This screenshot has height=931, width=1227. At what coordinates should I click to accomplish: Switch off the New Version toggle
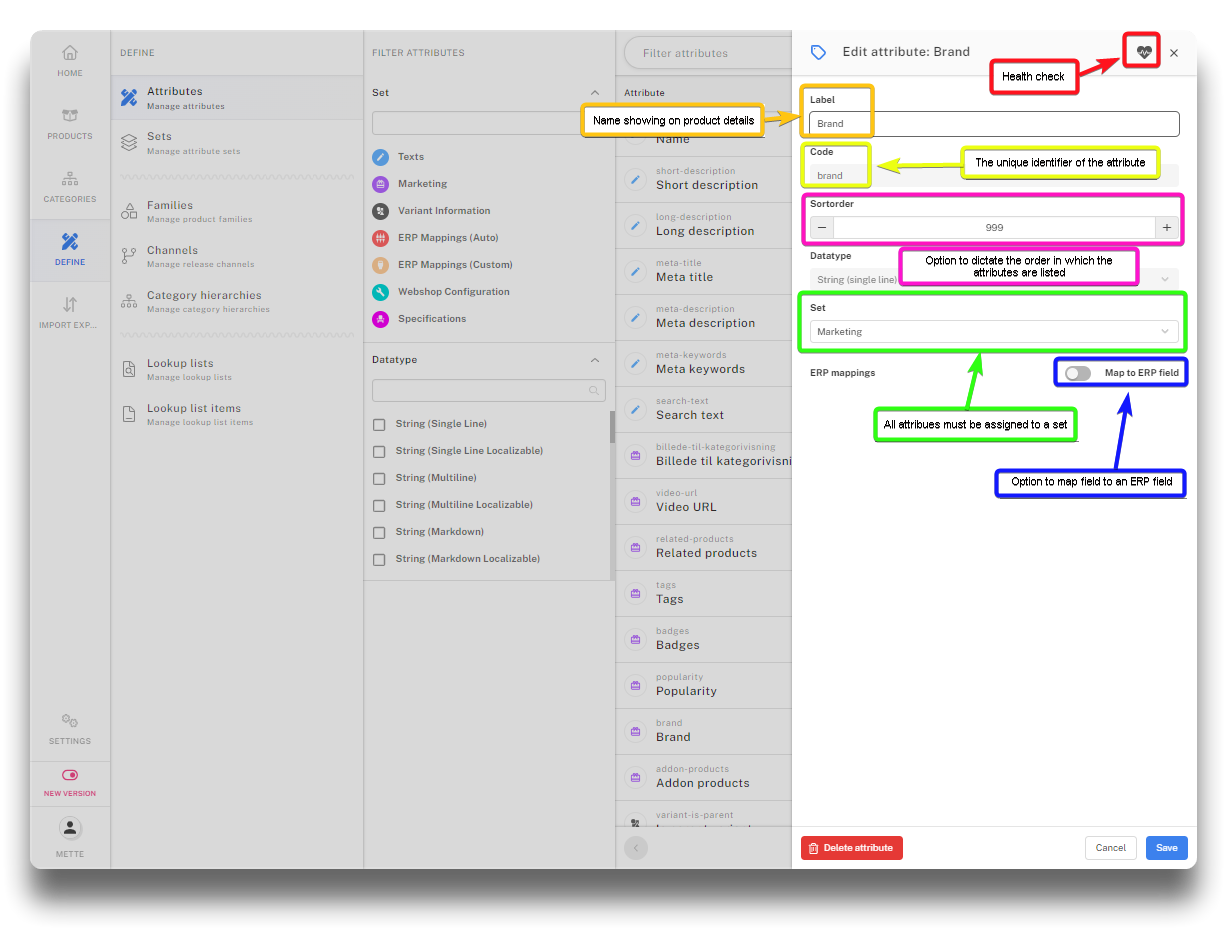point(70,775)
